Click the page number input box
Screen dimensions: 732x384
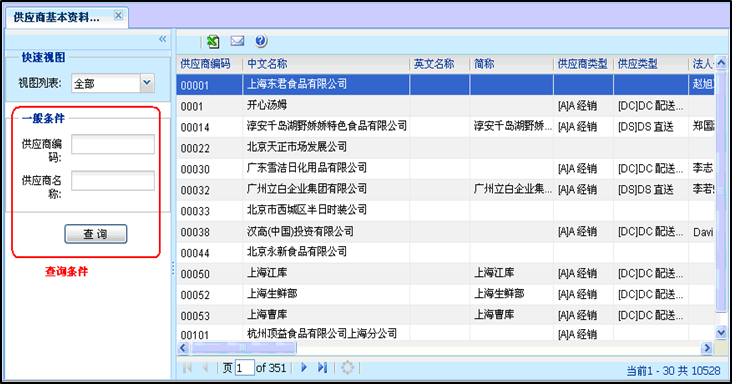pos(245,368)
